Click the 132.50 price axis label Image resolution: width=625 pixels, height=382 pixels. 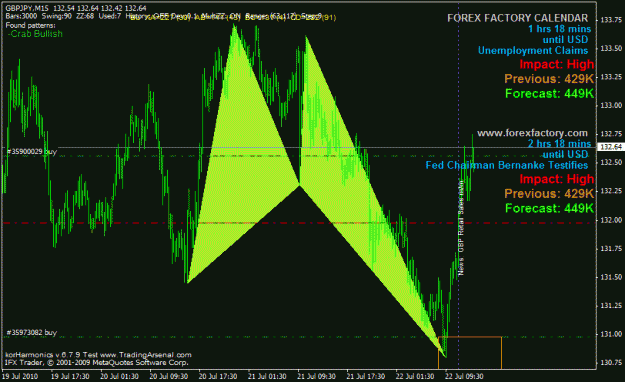611,163
